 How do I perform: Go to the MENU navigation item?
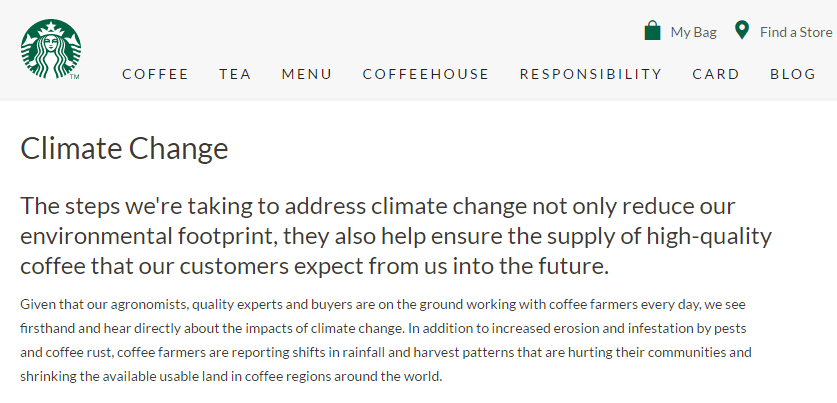(x=307, y=74)
